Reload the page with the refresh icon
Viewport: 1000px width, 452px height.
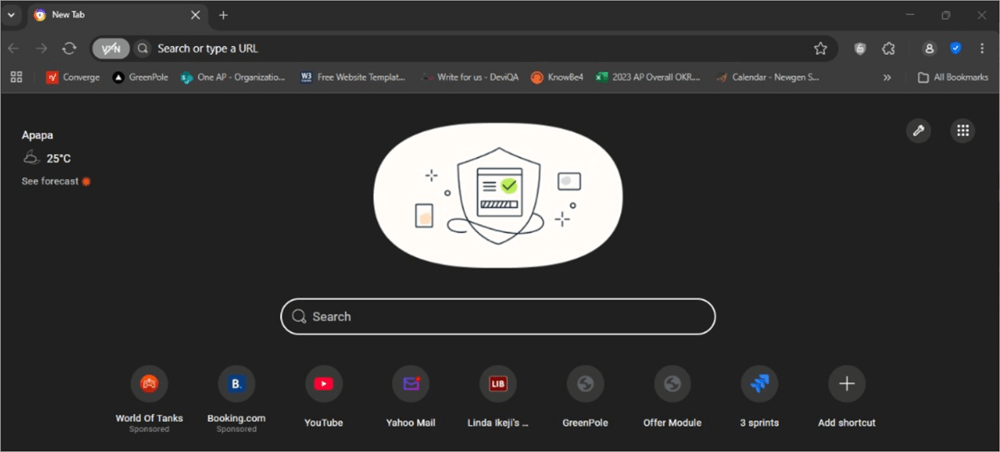[x=69, y=48]
